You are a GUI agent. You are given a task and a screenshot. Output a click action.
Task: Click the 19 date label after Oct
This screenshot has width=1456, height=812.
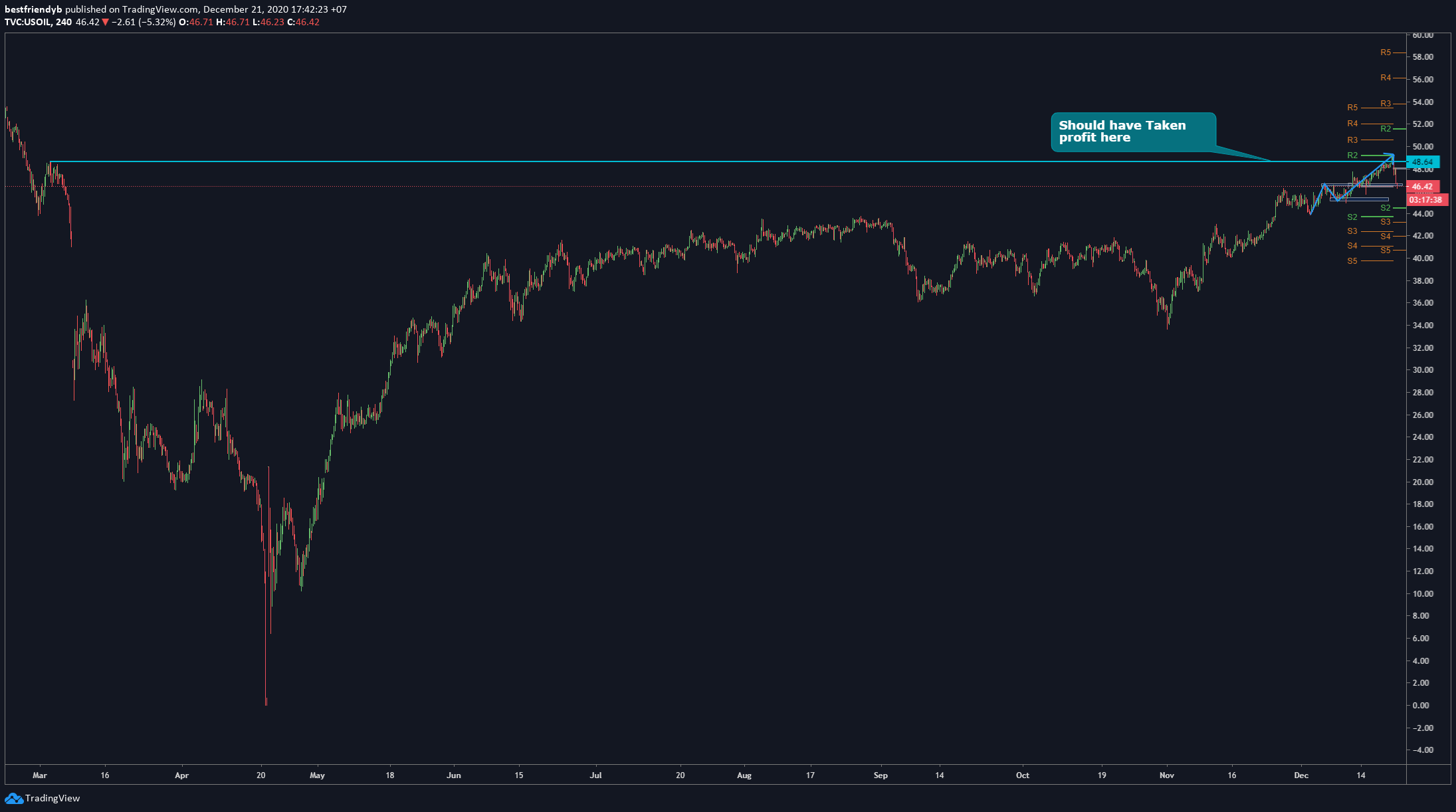click(1102, 775)
